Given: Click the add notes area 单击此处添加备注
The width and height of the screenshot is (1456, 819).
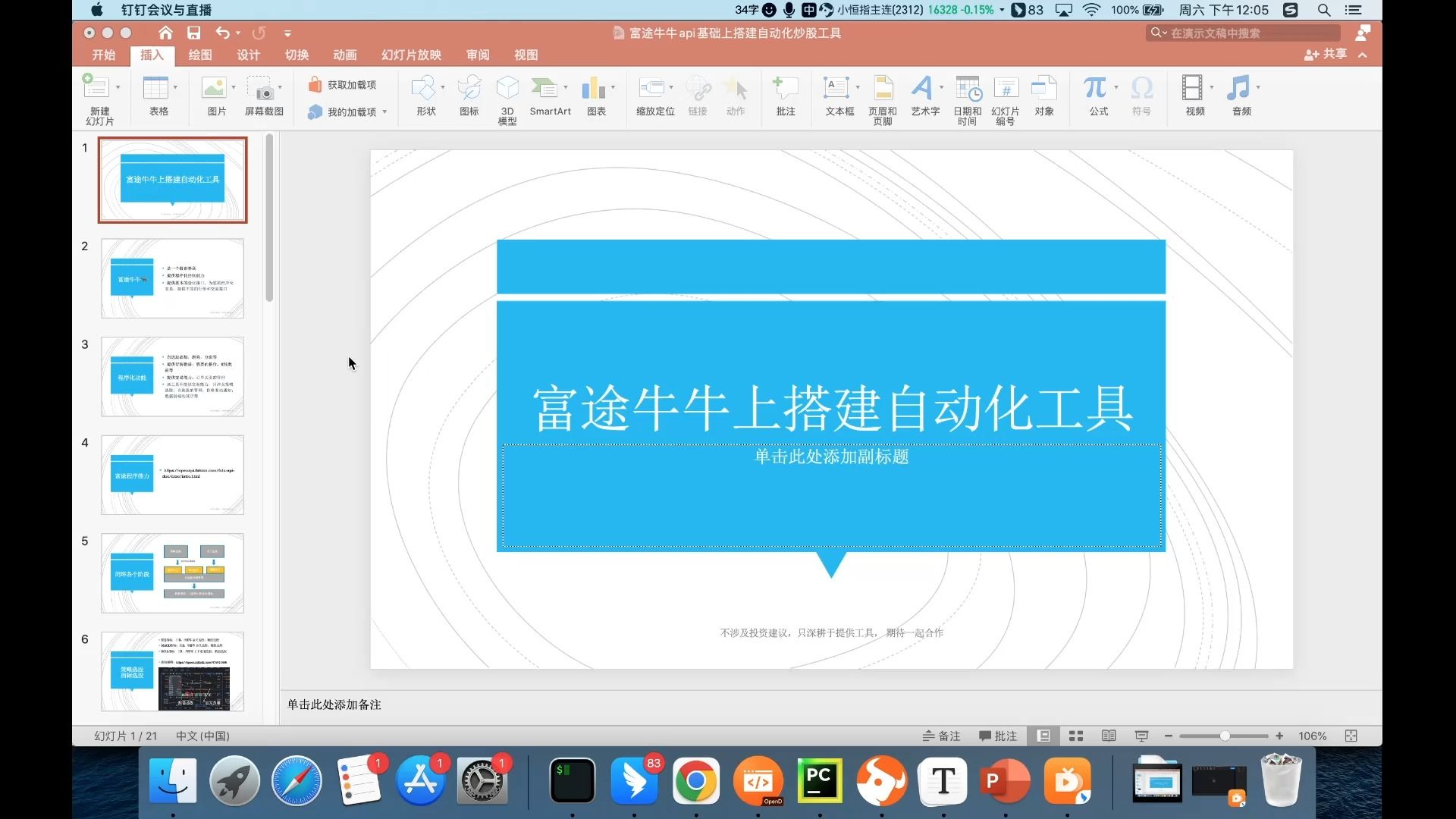Looking at the screenshot, I should [x=334, y=705].
